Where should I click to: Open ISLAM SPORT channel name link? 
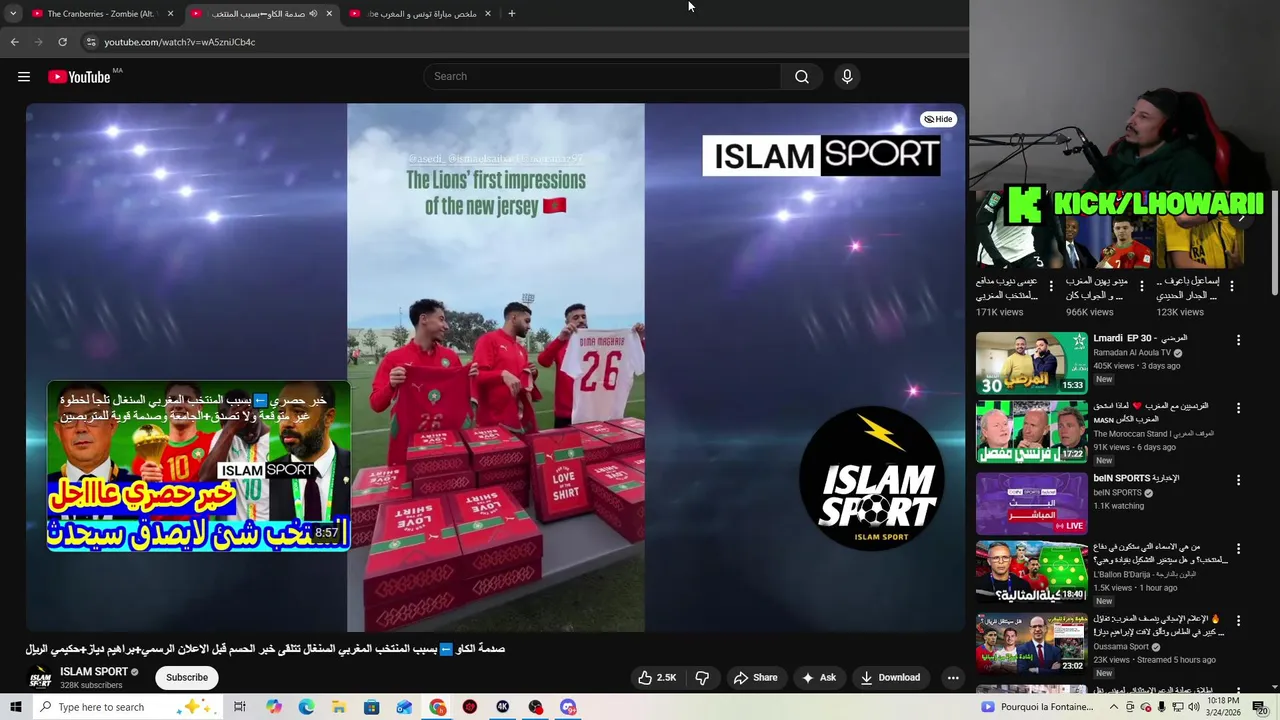click(x=94, y=672)
